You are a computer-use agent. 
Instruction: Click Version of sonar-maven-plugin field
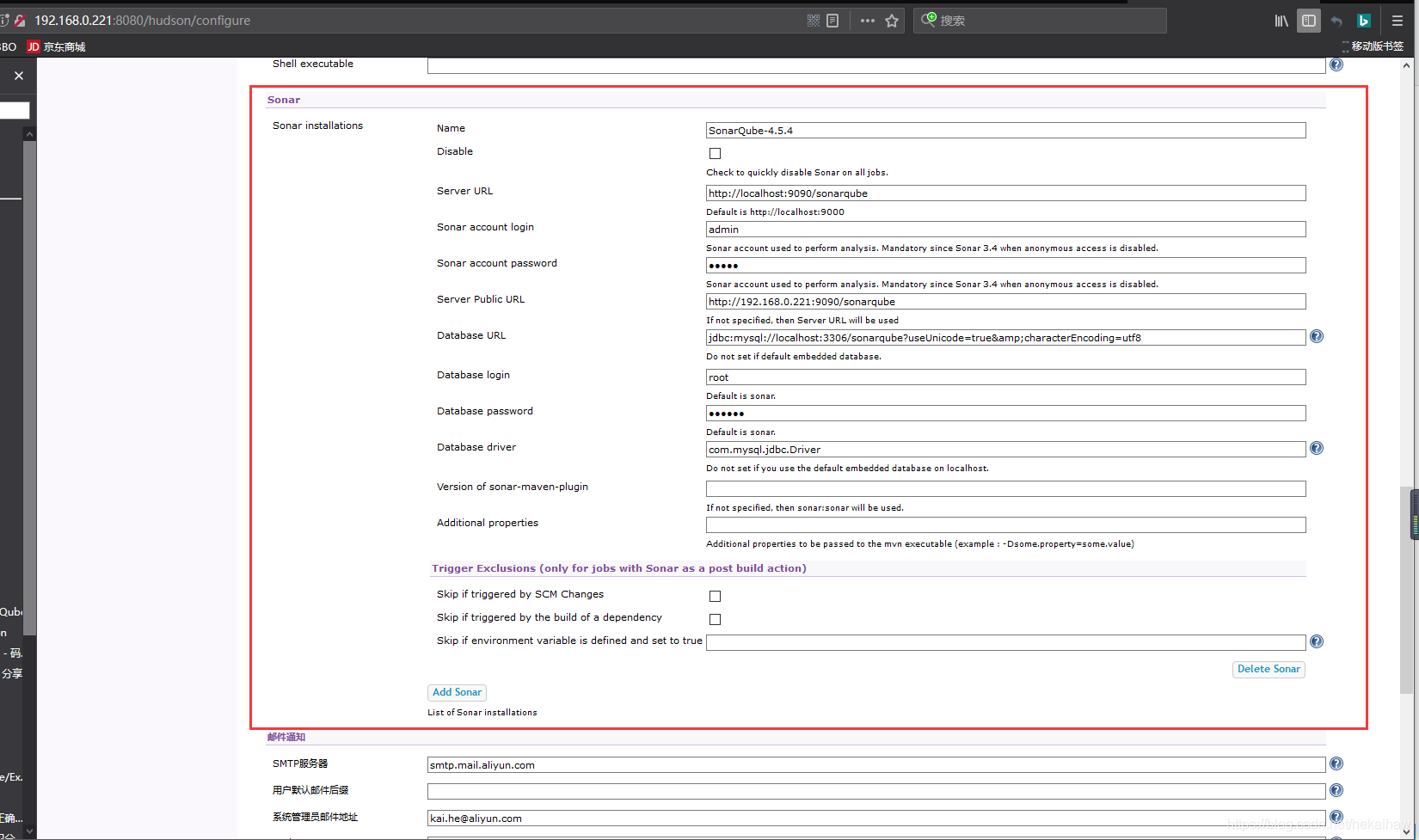coord(1005,489)
